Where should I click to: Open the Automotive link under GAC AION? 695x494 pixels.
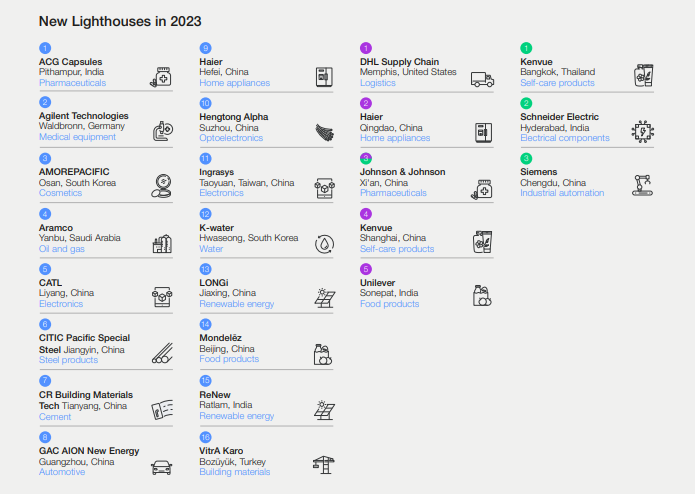click(x=62, y=472)
